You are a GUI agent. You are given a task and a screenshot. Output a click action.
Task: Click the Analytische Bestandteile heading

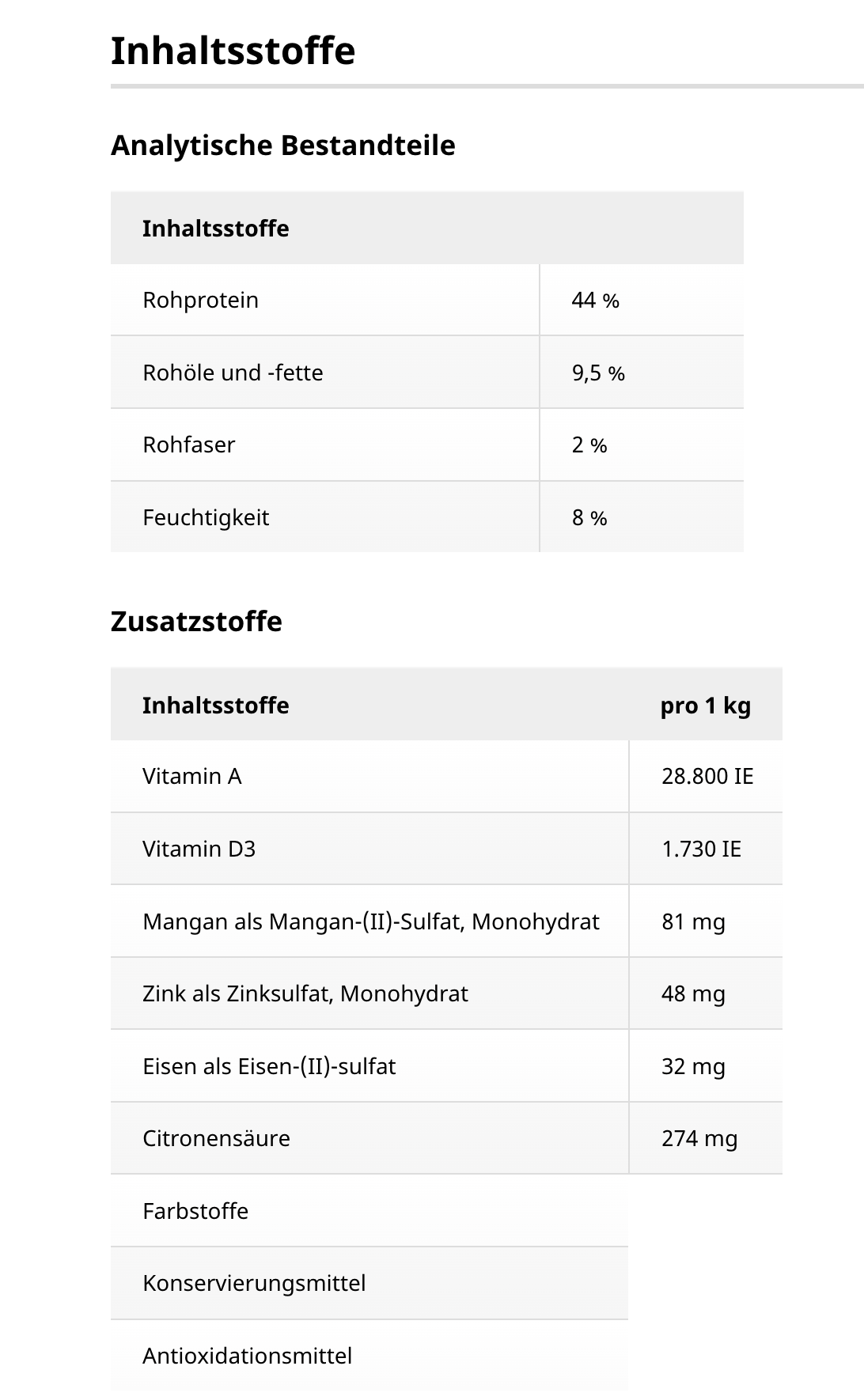click(282, 146)
